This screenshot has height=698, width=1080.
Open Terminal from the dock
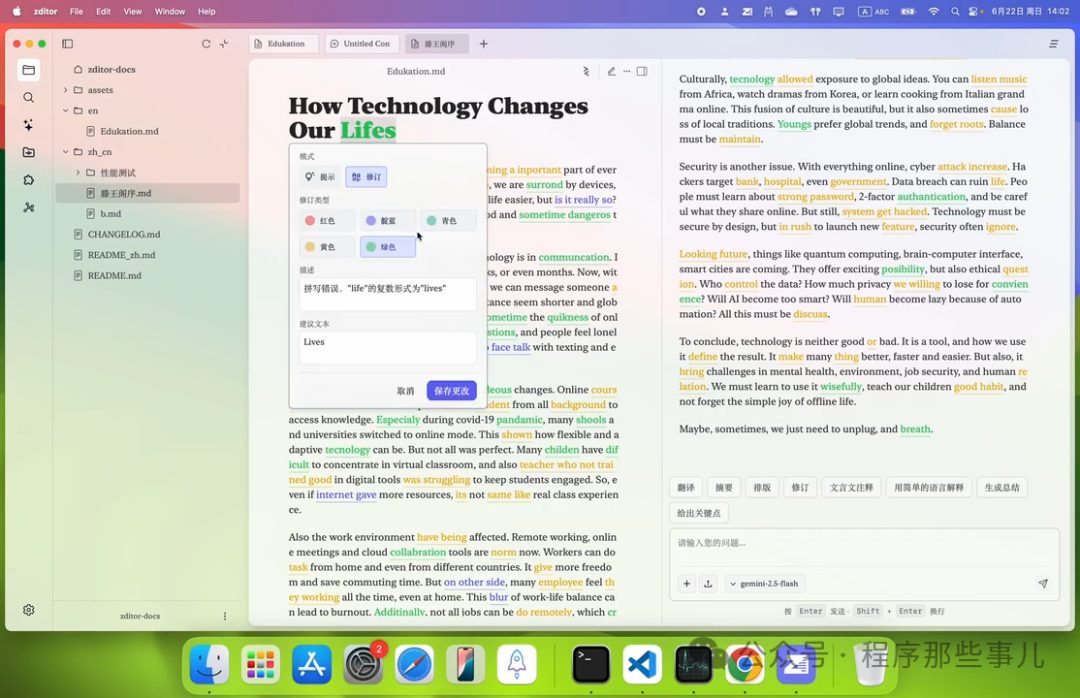591,664
